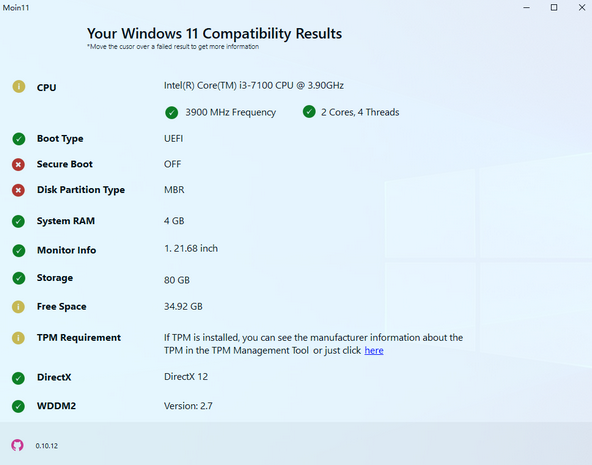Maximize the Moin11 window
The height and width of the screenshot is (465, 592).
point(554,8)
